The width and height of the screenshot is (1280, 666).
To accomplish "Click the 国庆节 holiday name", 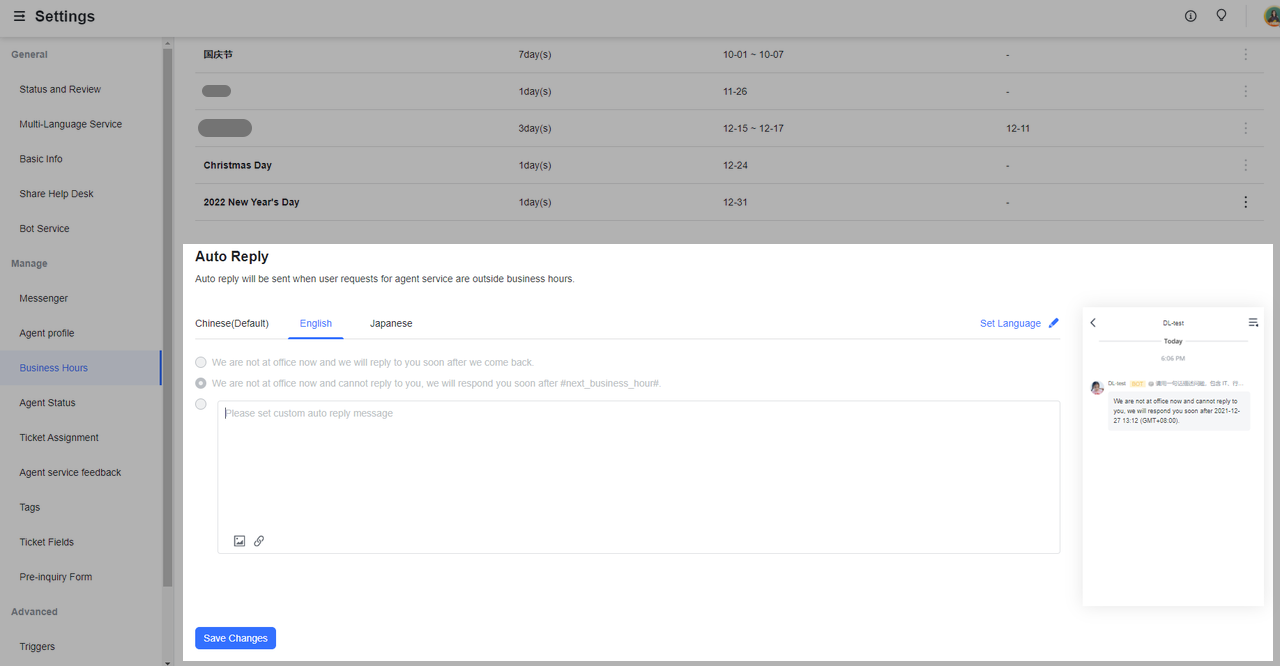I will tap(218, 54).
